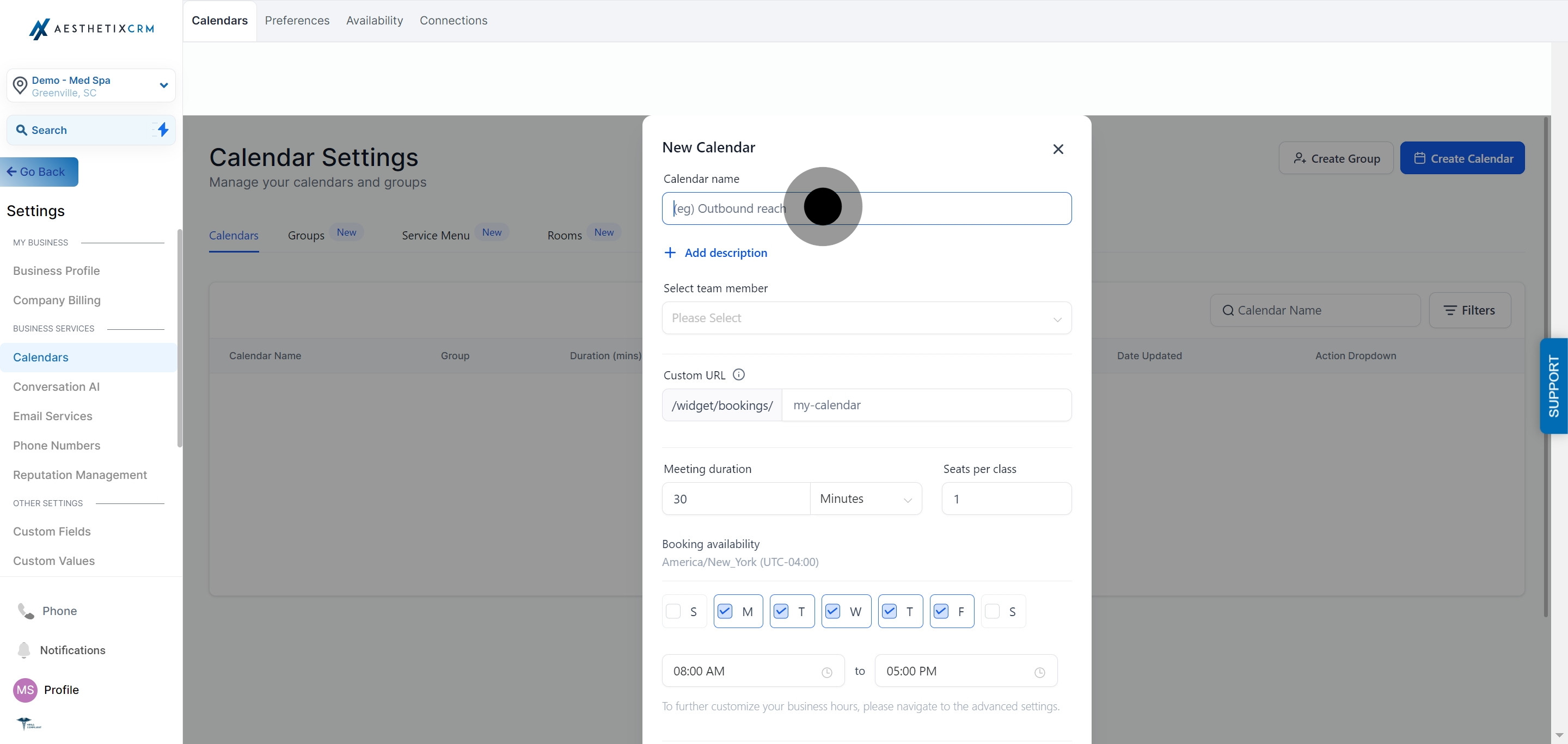
Task: Close the New Calendar dialog
Action: coord(1058,149)
